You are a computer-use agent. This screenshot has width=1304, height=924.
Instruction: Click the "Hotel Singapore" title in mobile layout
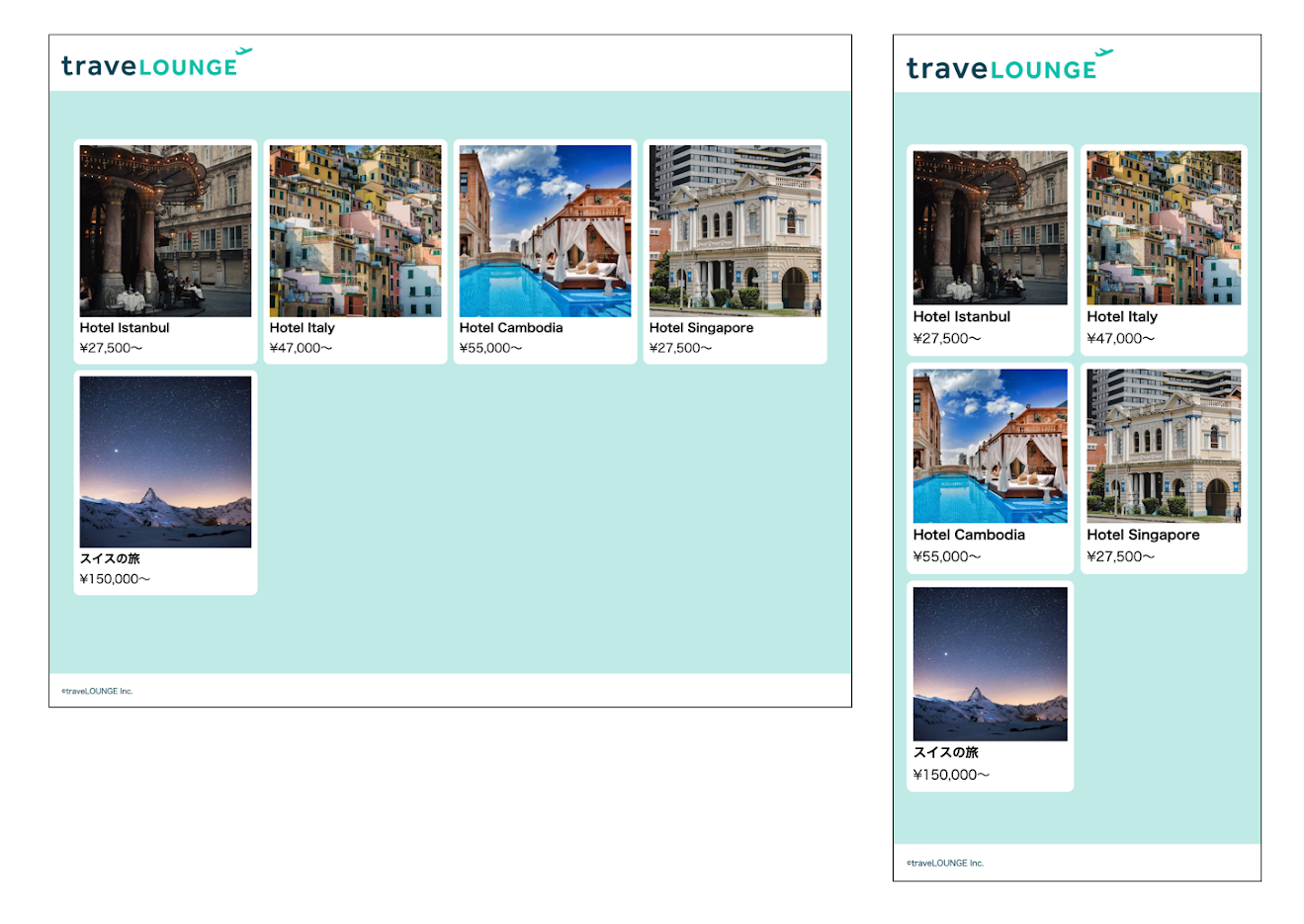(x=1143, y=535)
